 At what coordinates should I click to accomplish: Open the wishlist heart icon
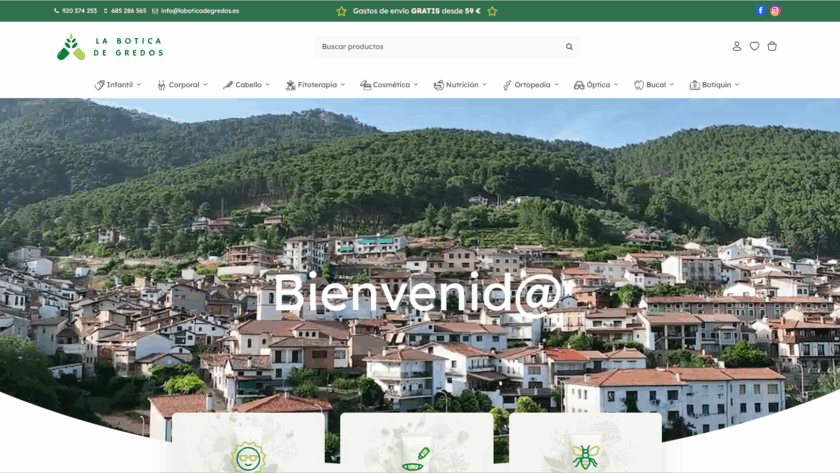coord(754,47)
